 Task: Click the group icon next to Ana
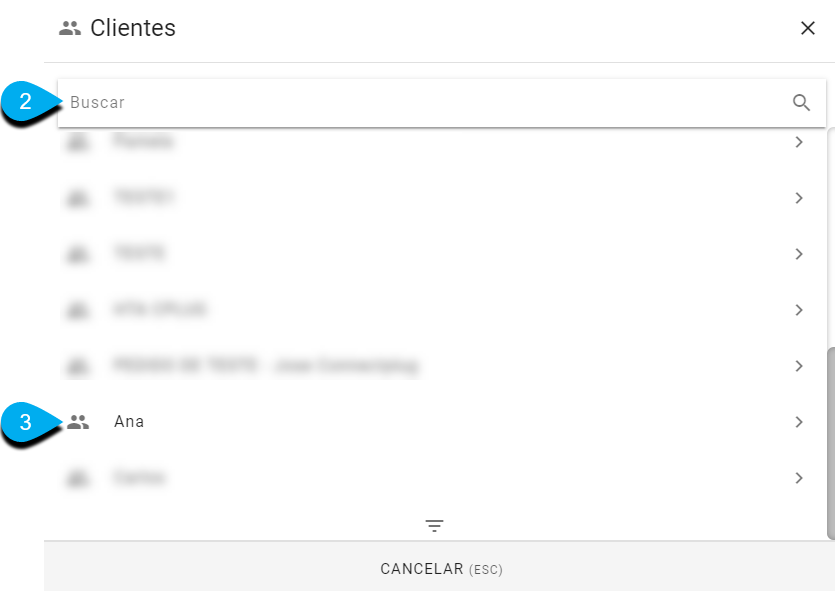(x=78, y=422)
